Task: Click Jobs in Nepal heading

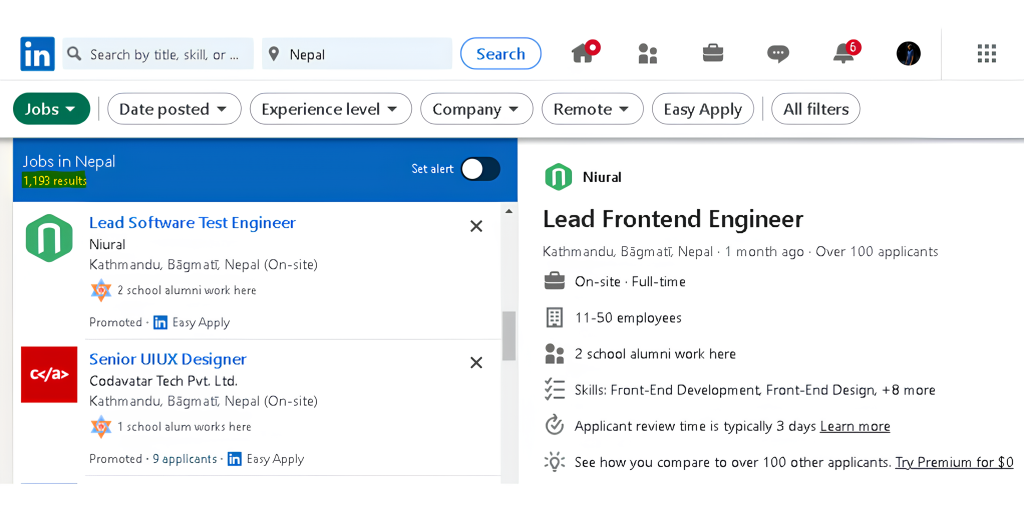Action: pos(69,161)
